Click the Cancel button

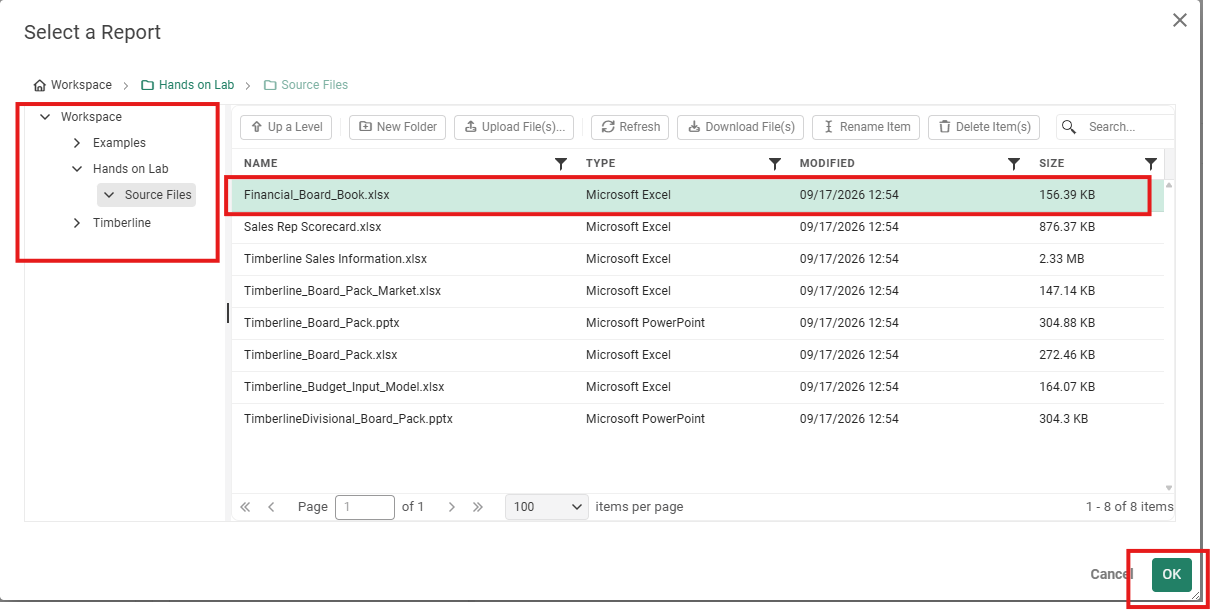tap(1112, 574)
